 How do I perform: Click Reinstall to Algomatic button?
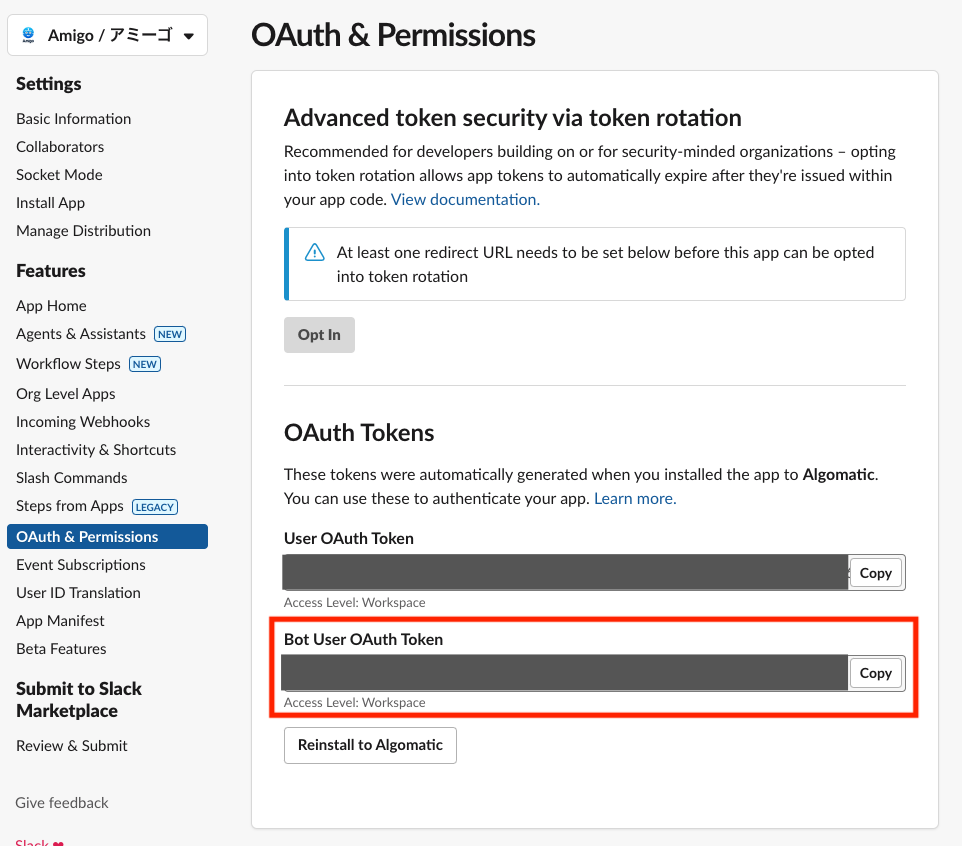point(370,745)
